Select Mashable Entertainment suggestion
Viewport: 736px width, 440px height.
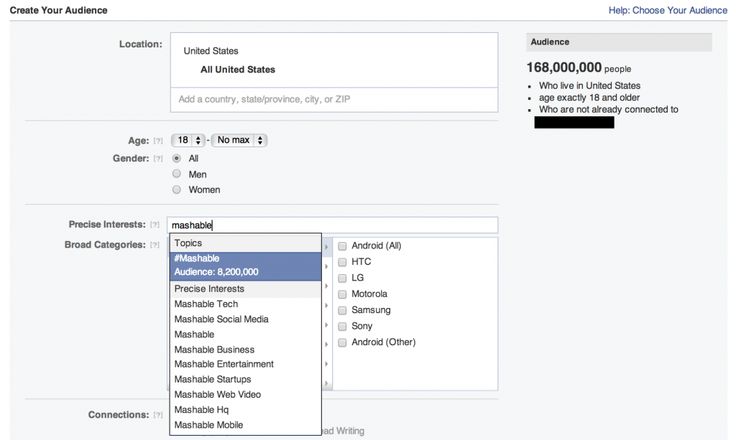(x=245, y=364)
